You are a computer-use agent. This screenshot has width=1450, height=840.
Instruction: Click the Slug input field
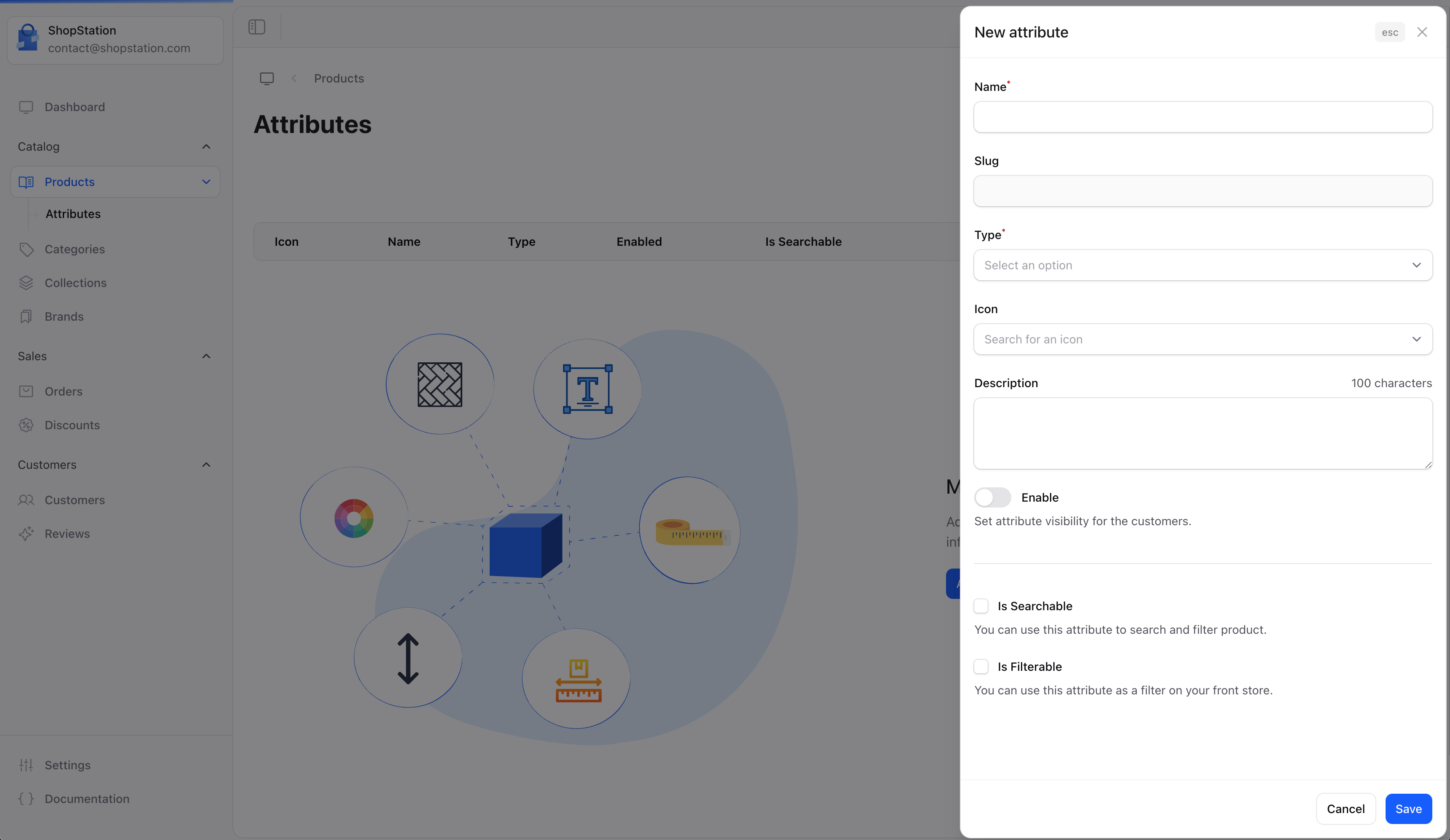[x=1202, y=191]
